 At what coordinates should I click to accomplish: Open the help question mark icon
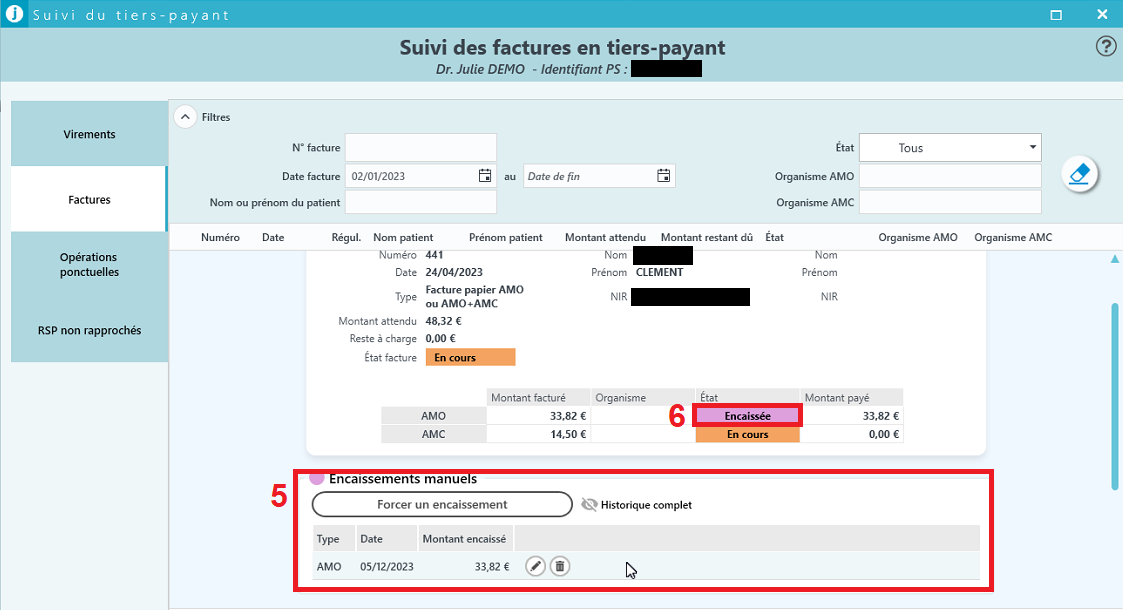pos(1106,46)
